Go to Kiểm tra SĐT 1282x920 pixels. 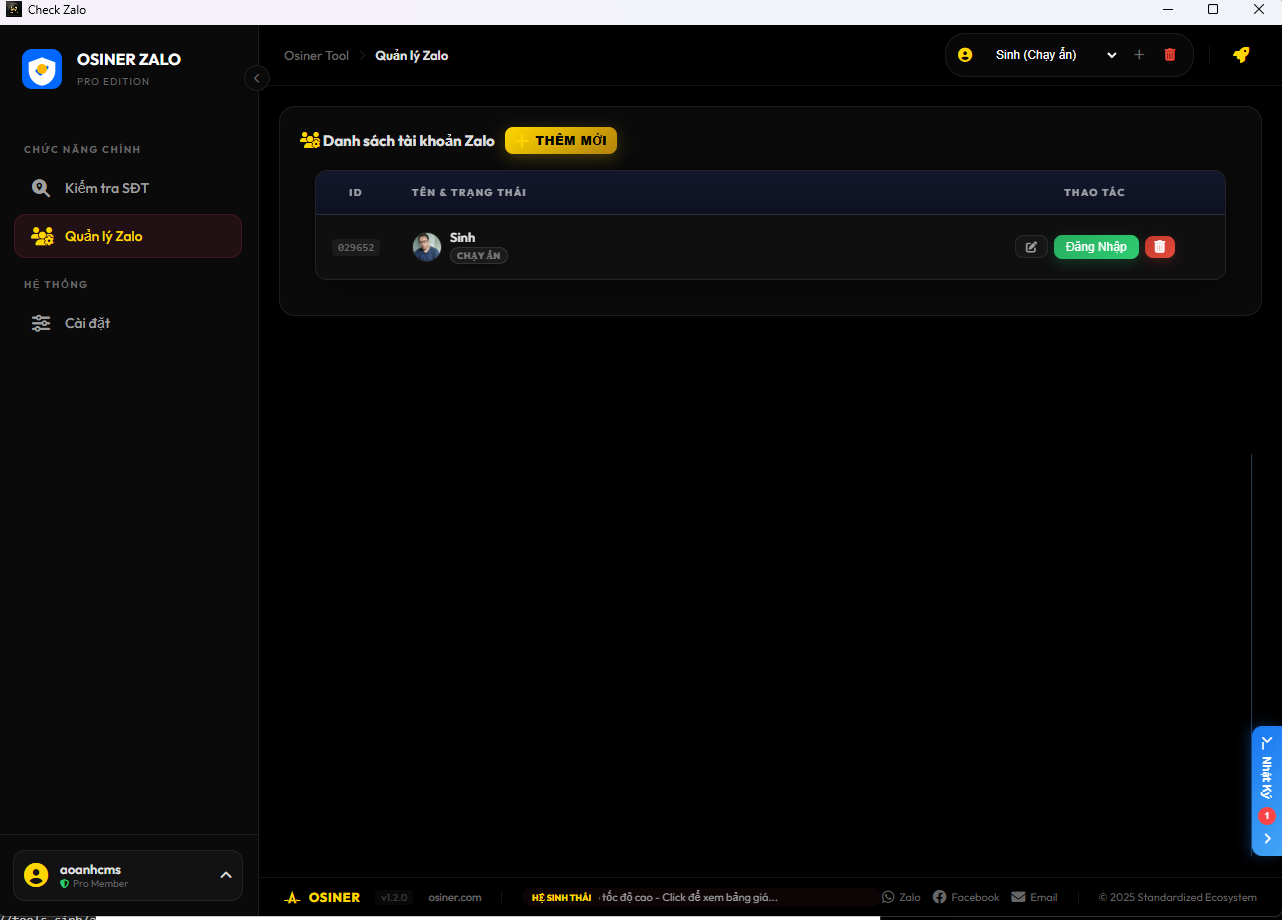coord(107,188)
